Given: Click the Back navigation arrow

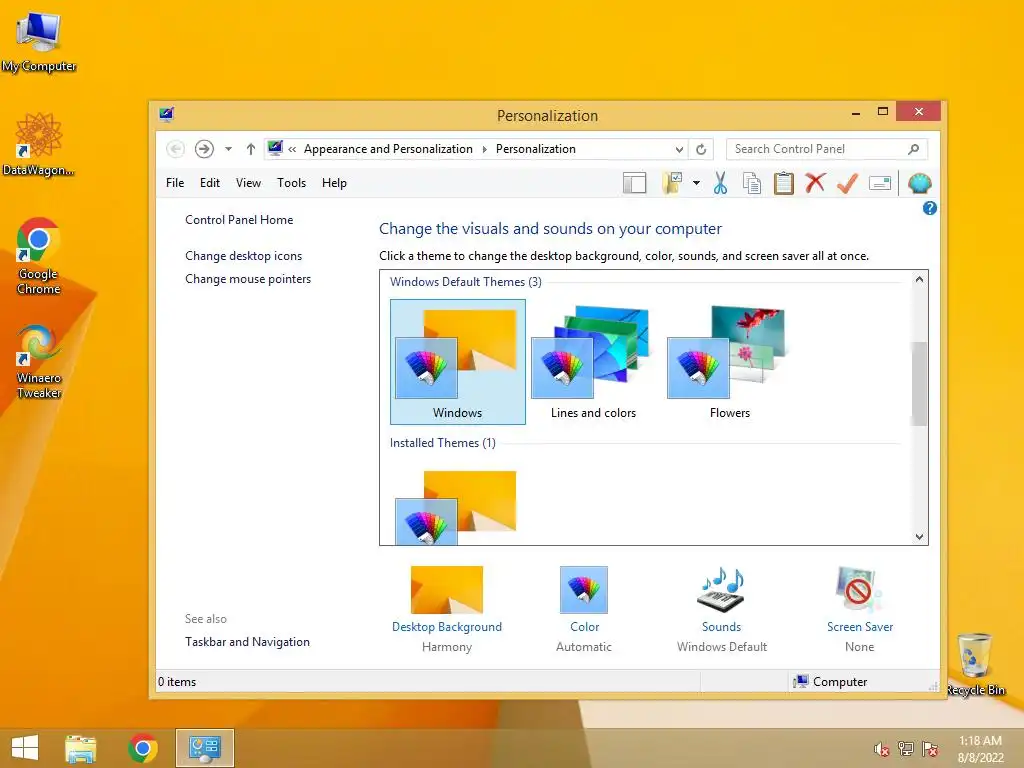Looking at the screenshot, I should point(175,149).
